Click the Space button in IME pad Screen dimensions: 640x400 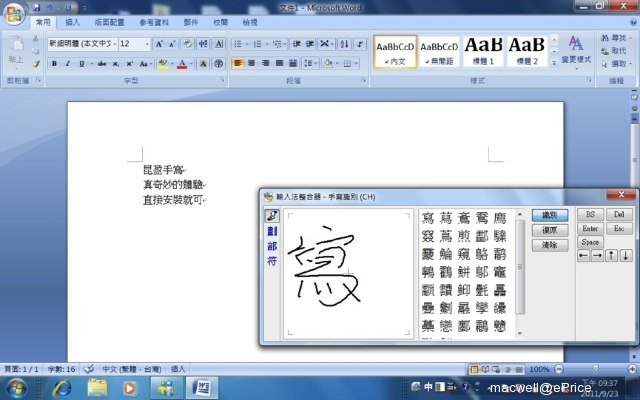[590, 242]
